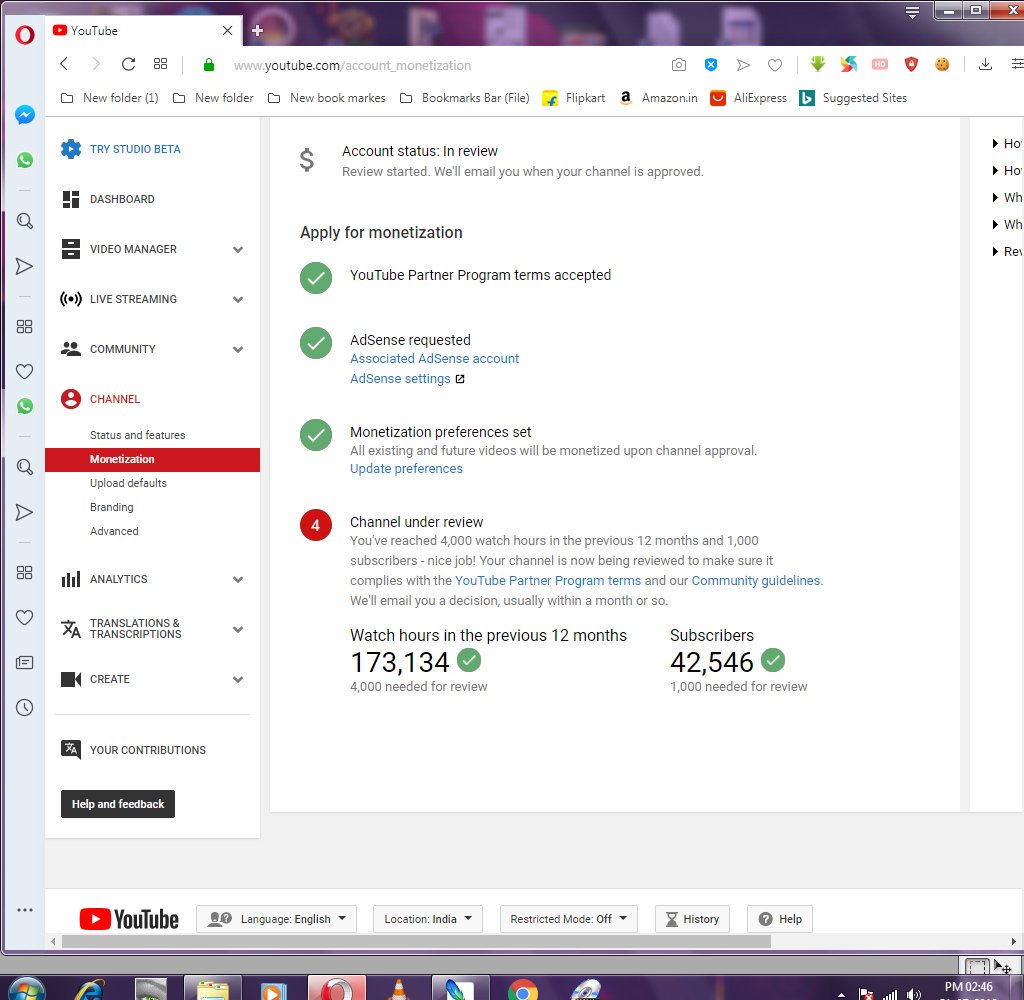Select Status and features
Image resolution: width=1024 pixels, height=1000 pixels.
pyautogui.click(x=138, y=435)
